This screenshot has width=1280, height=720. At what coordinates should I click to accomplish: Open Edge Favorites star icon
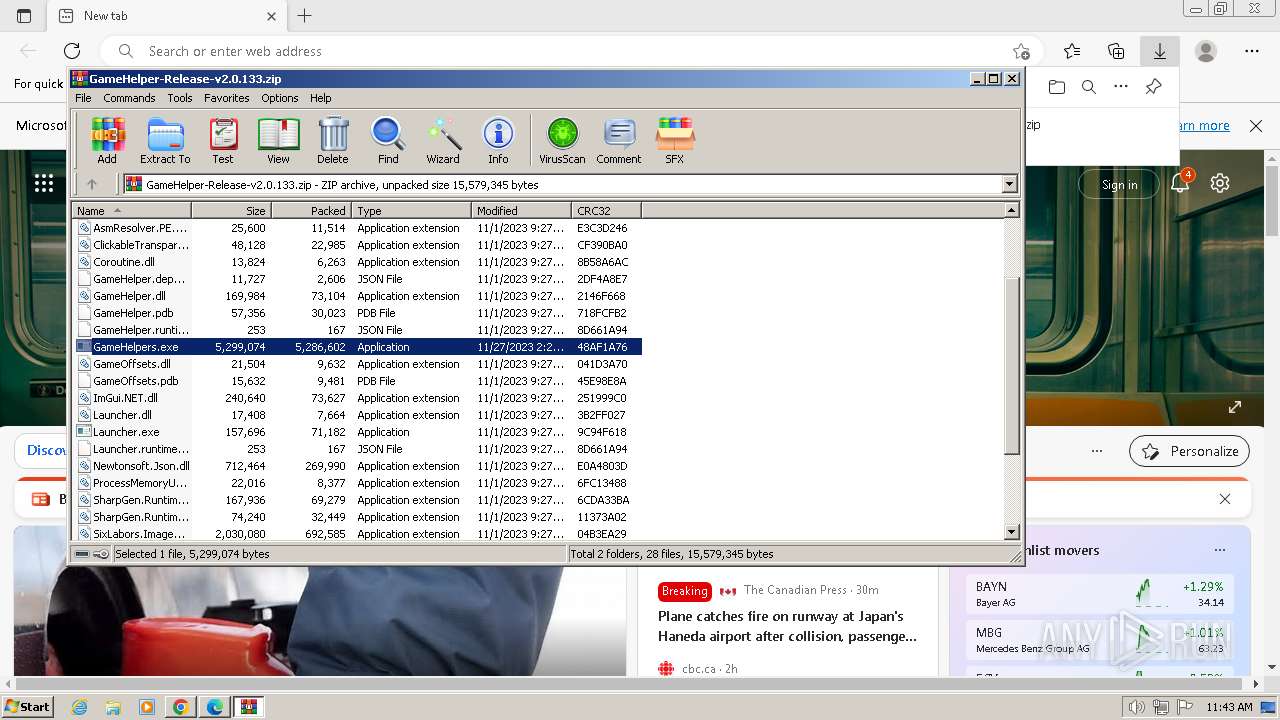(x=1072, y=51)
